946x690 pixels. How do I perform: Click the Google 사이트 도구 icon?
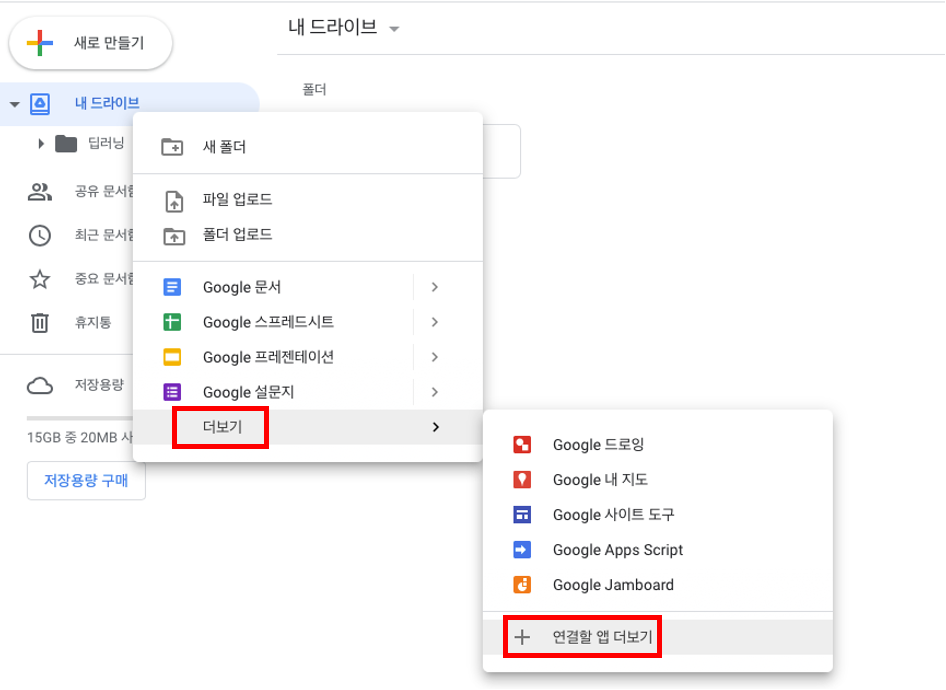522,514
